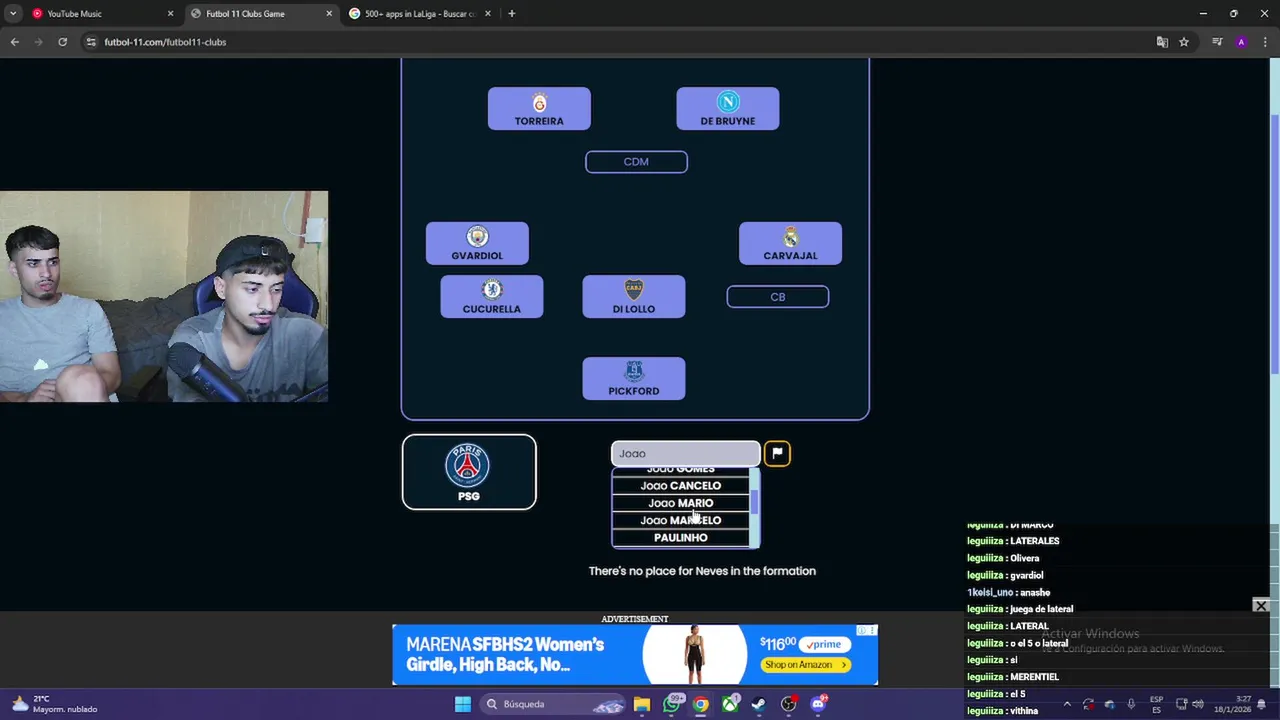Open the Xbox app from the taskbar
1280x720 pixels.
(731, 704)
